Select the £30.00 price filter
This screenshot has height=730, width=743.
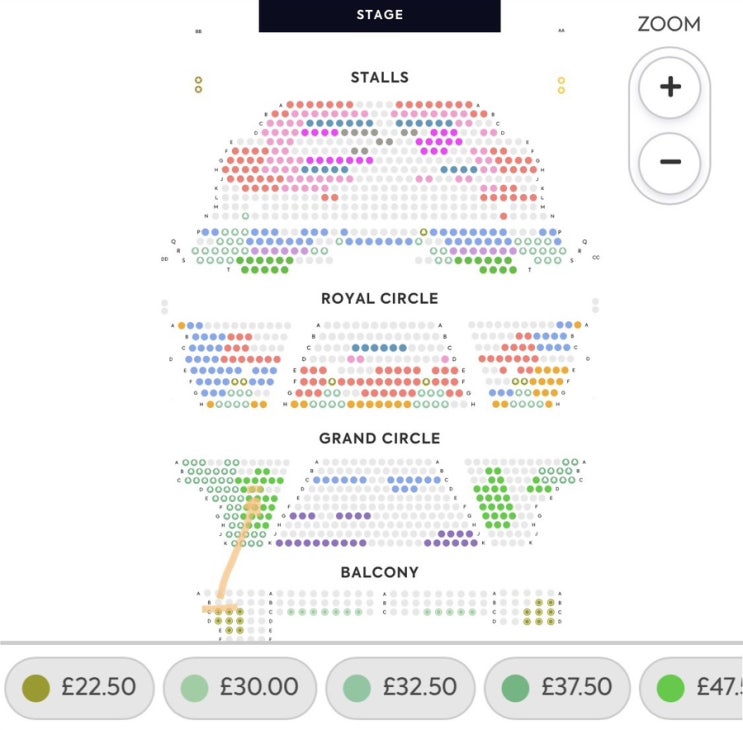(240, 687)
